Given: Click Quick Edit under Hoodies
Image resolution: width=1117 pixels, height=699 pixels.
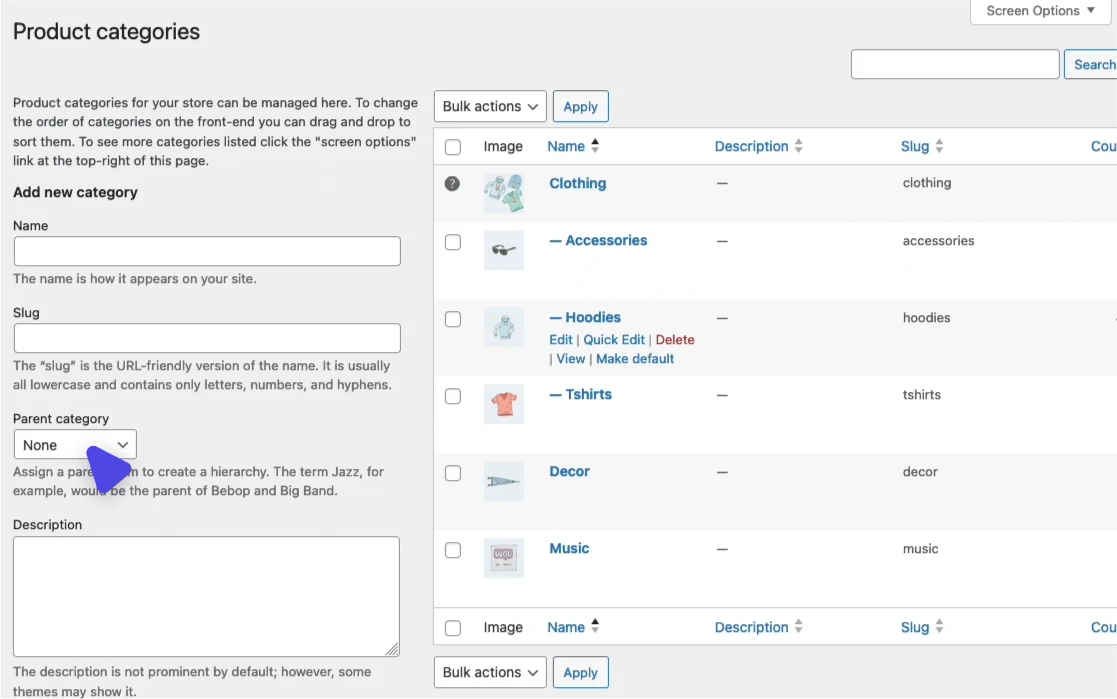Looking at the screenshot, I should [x=614, y=340].
